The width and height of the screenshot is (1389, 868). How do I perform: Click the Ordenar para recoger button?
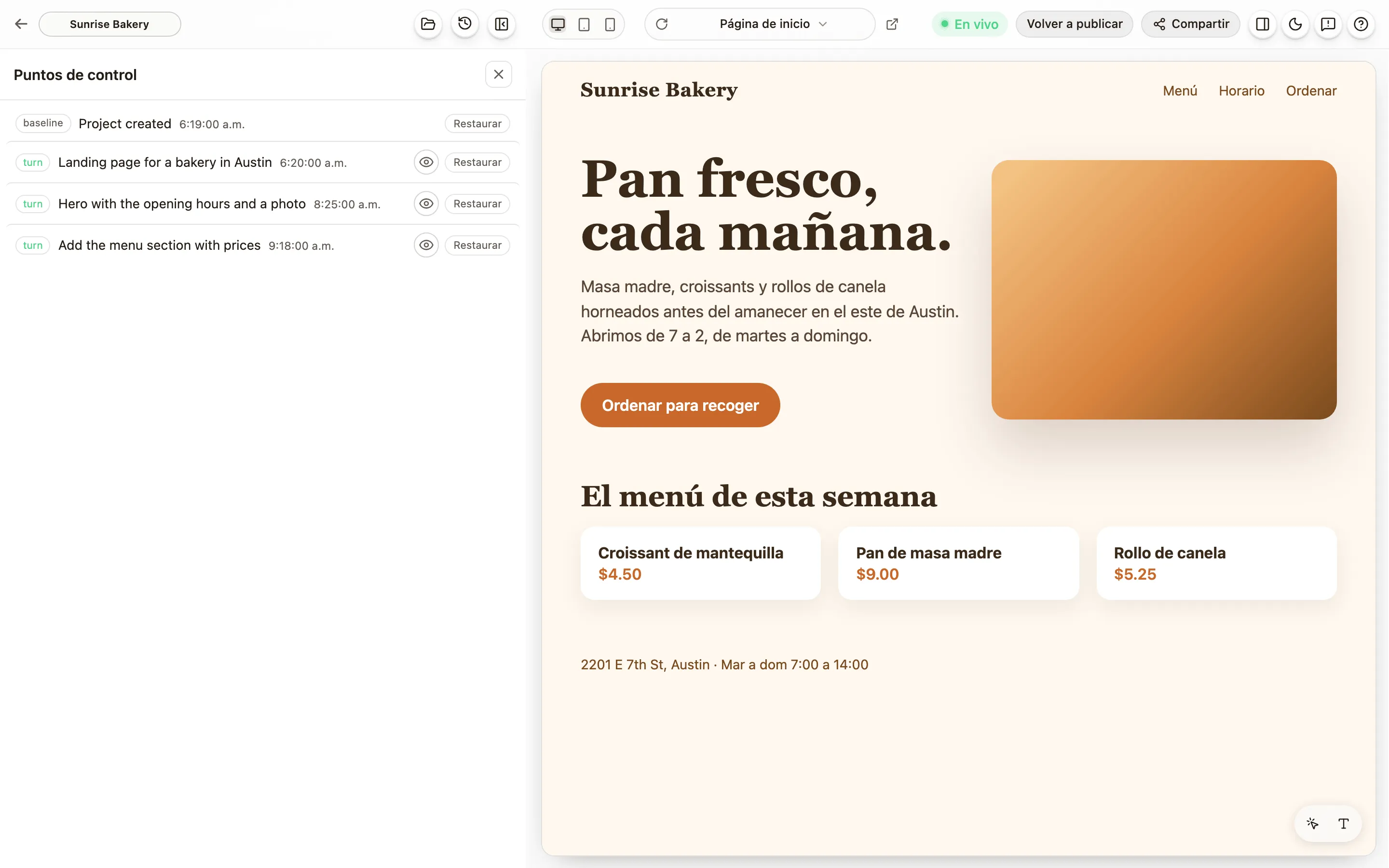680,405
